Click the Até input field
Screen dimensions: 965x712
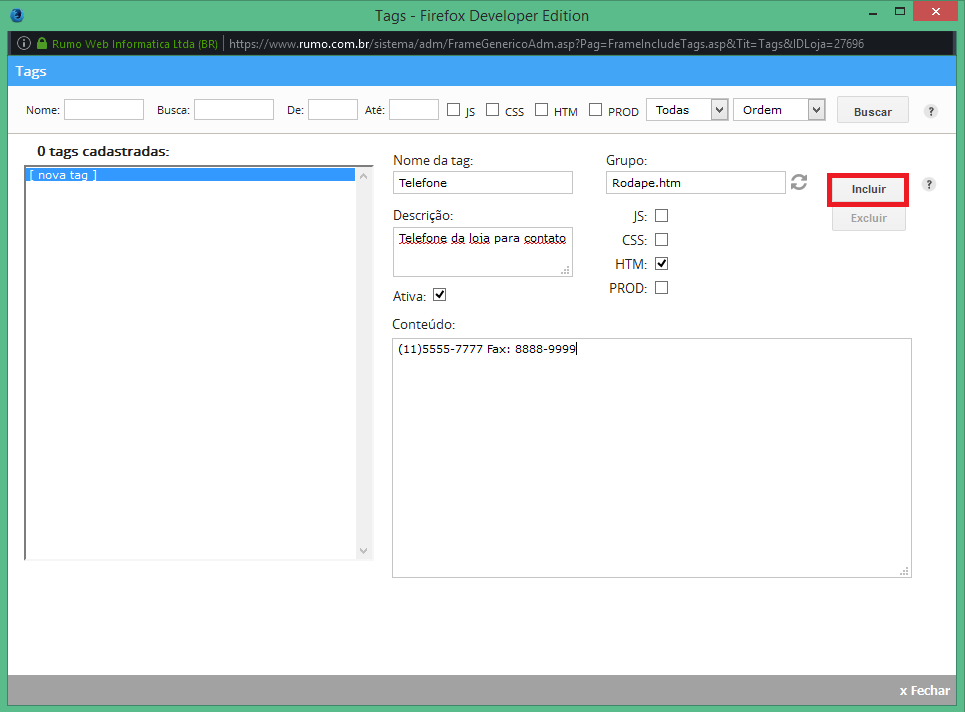(x=414, y=110)
